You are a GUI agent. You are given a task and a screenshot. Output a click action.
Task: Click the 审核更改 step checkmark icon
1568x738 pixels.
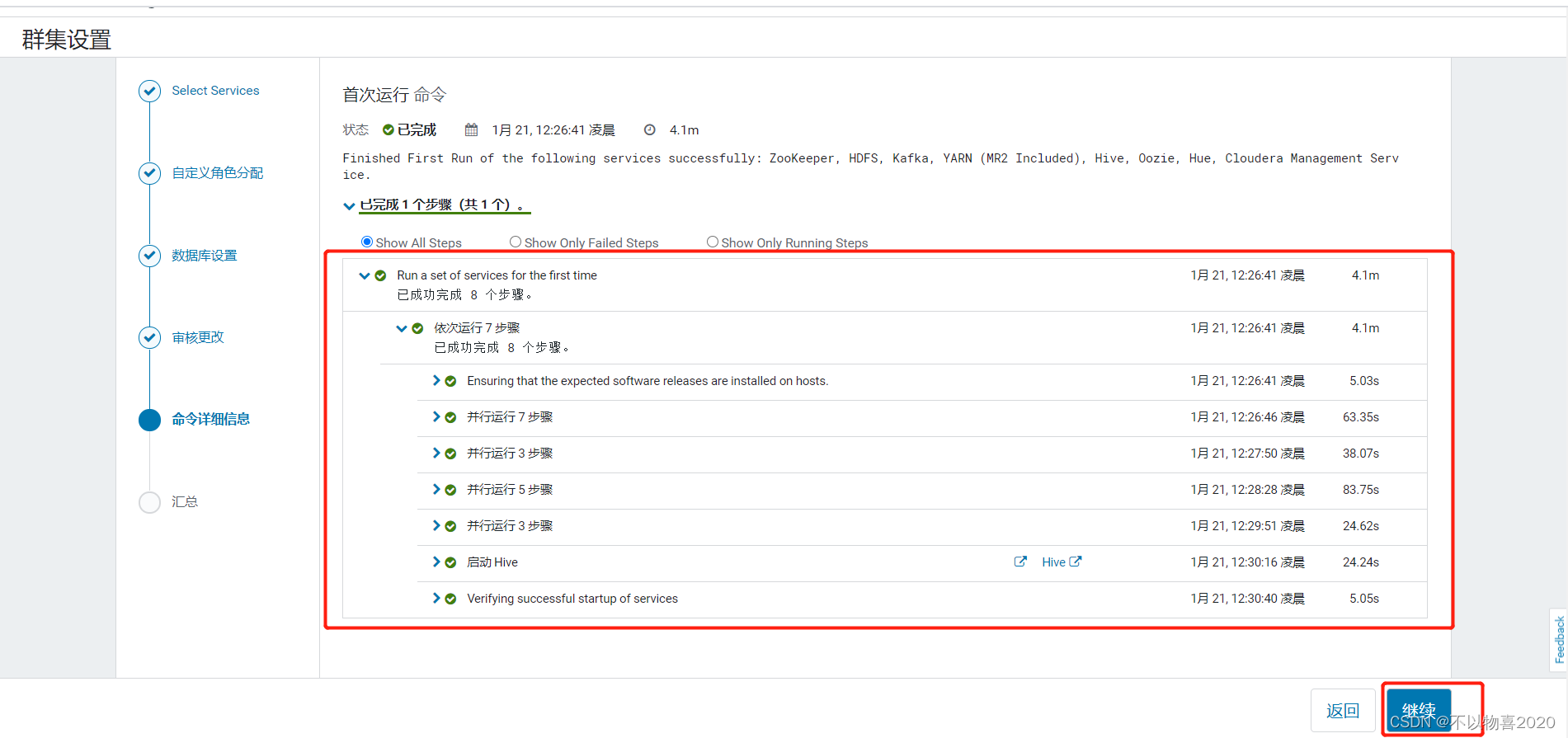[x=149, y=337]
